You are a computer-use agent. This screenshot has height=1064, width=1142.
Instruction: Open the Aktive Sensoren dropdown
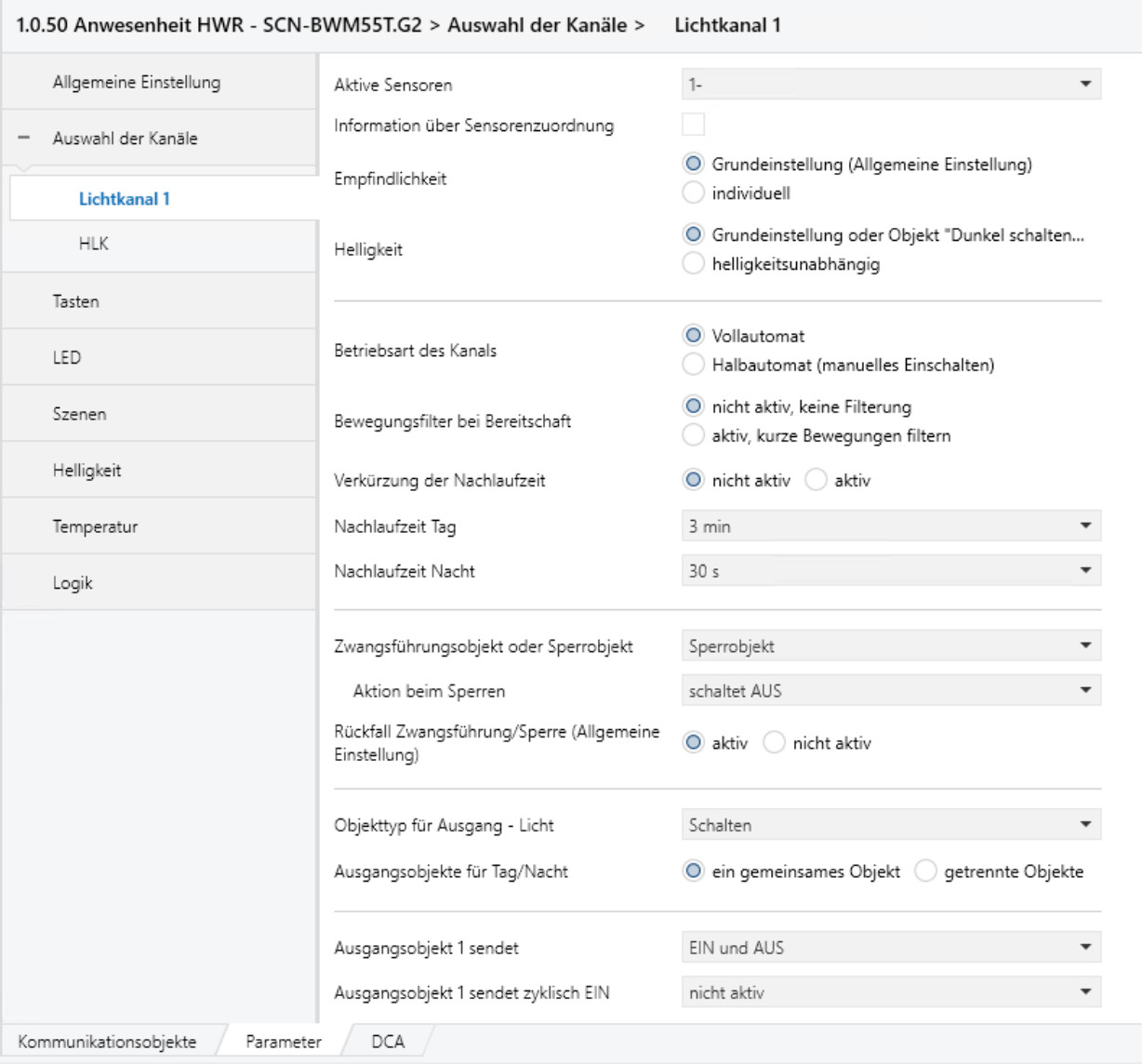890,85
